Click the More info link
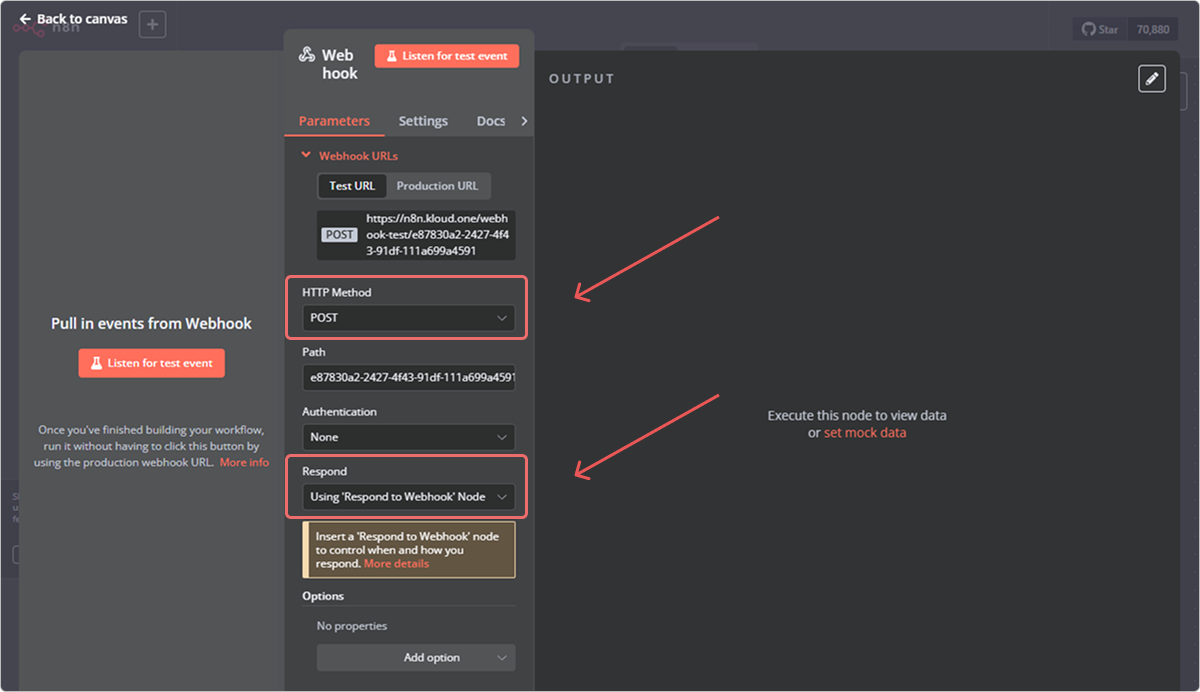The image size is (1200, 692). click(244, 462)
